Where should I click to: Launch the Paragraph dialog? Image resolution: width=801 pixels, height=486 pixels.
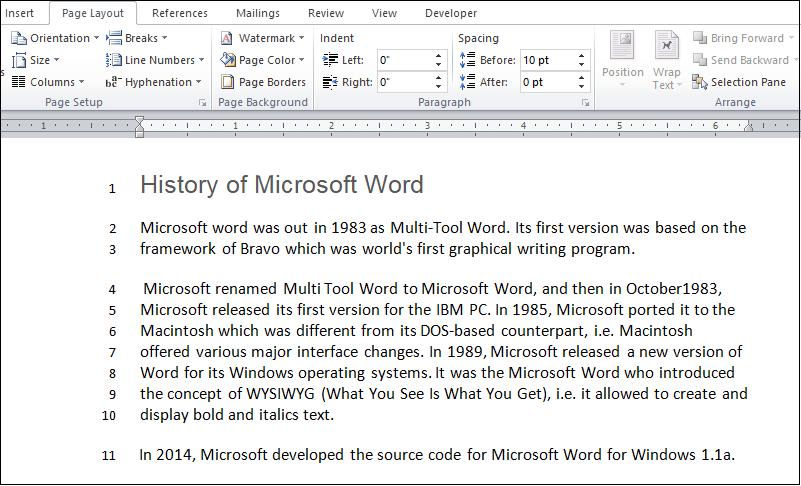point(585,103)
